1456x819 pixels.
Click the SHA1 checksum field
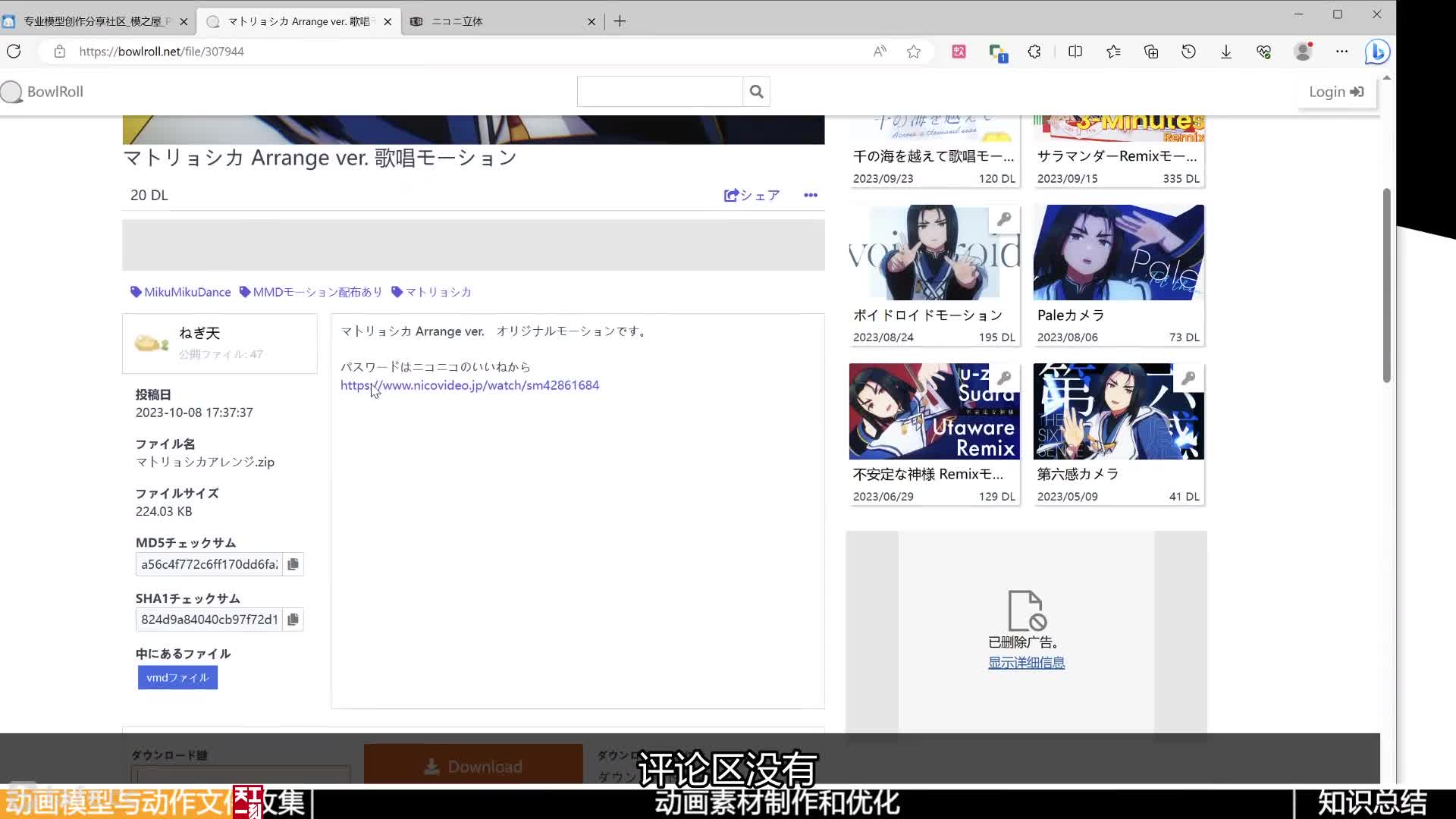click(209, 620)
